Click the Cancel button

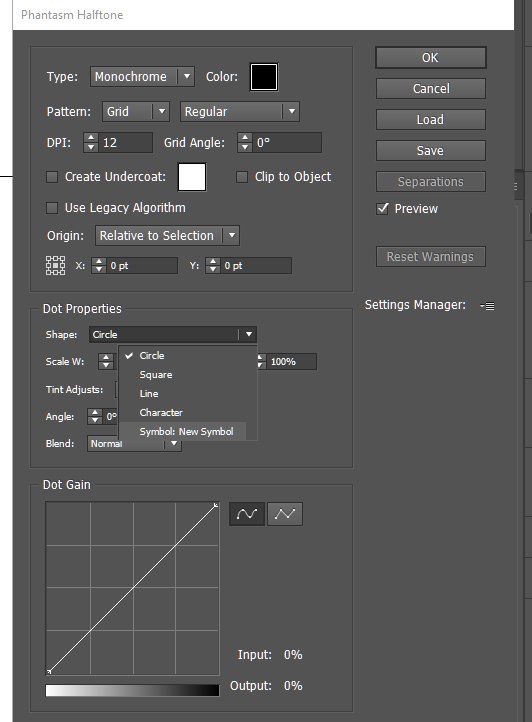tap(431, 88)
